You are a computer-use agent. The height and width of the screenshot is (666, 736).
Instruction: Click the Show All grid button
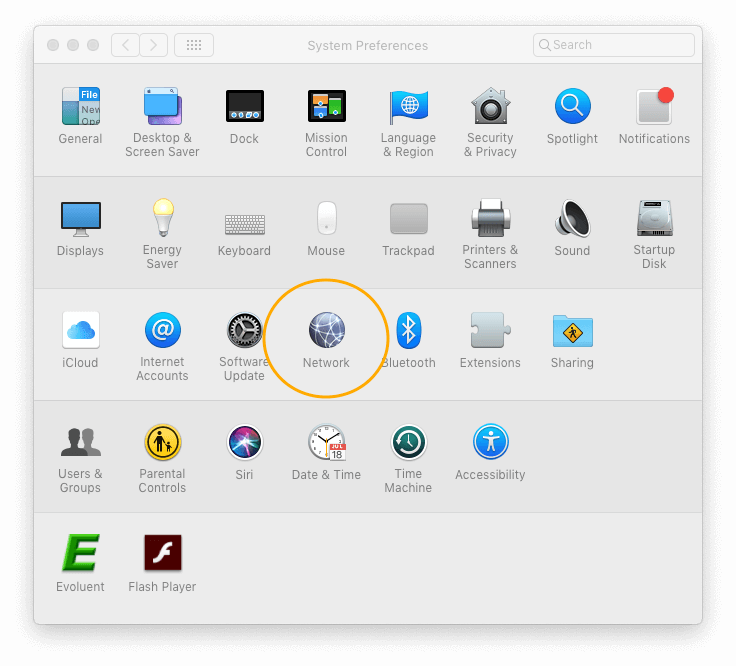point(194,45)
